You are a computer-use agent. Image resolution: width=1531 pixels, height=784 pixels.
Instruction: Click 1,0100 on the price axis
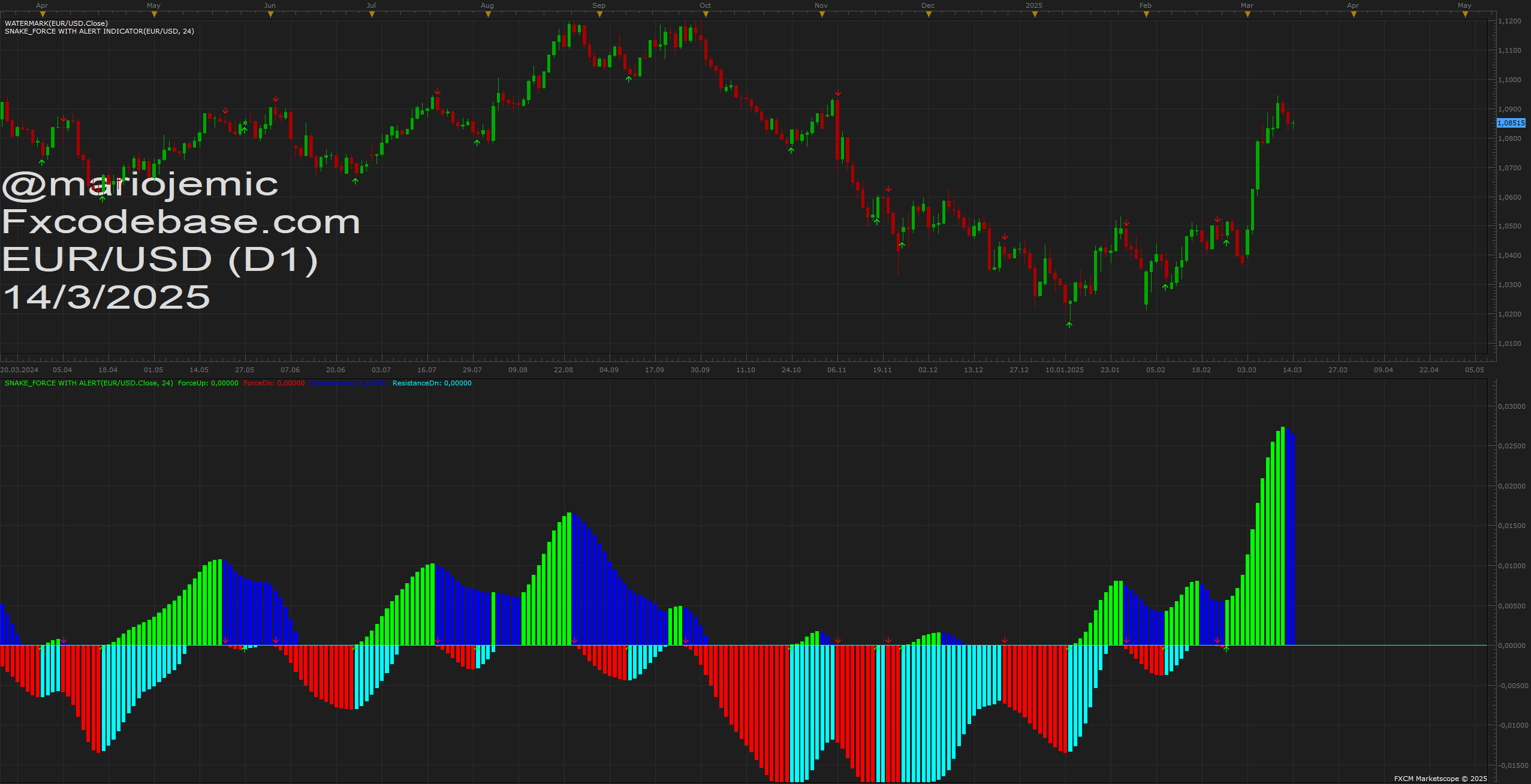tap(1509, 343)
